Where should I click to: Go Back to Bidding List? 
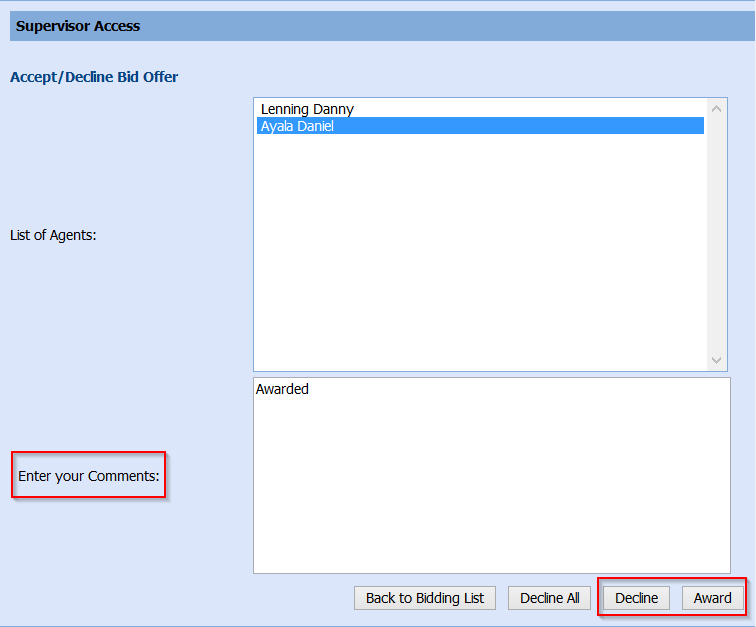click(x=424, y=598)
